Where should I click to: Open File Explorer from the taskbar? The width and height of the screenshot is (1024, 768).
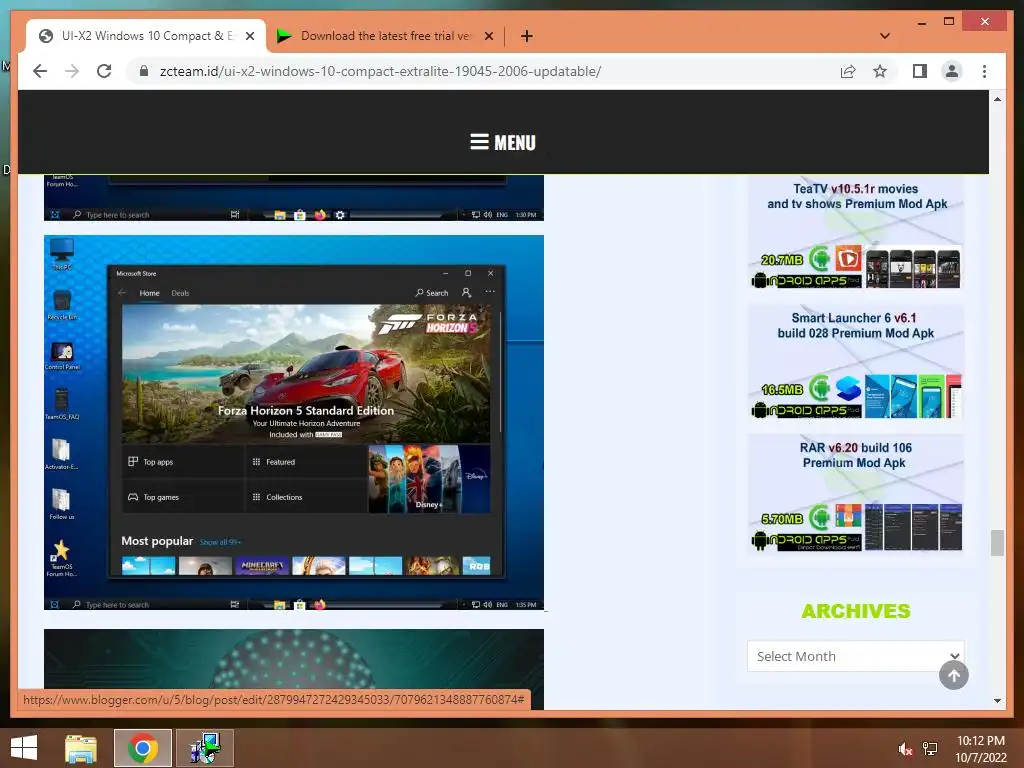click(x=81, y=748)
